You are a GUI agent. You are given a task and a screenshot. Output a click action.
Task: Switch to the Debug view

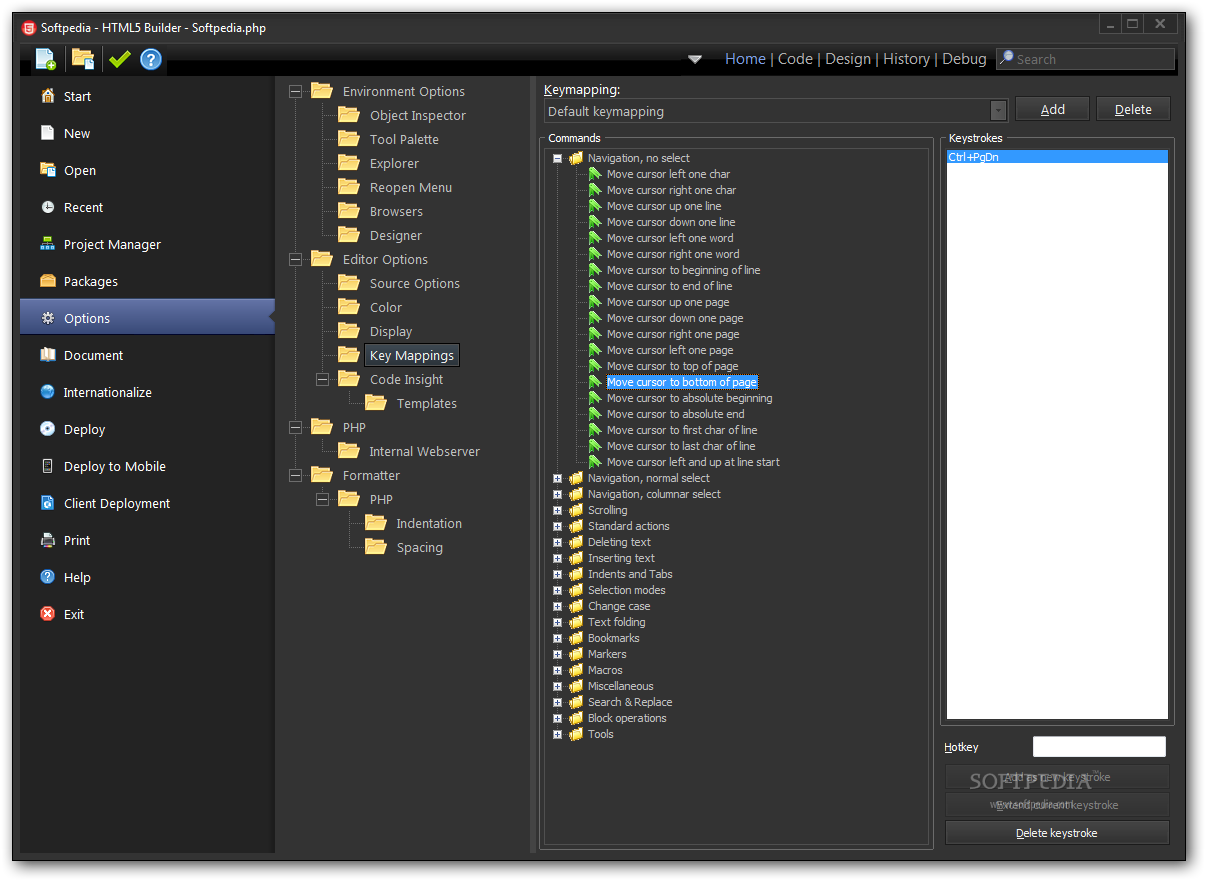964,59
